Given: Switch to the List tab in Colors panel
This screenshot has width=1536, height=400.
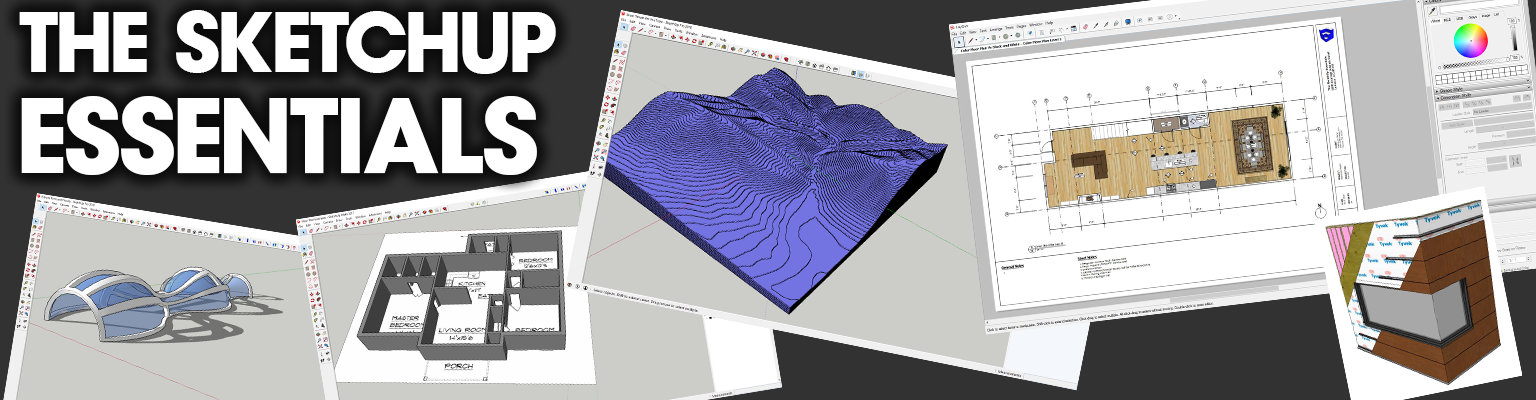Looking at the screenshot, I should pos(1496,14).
